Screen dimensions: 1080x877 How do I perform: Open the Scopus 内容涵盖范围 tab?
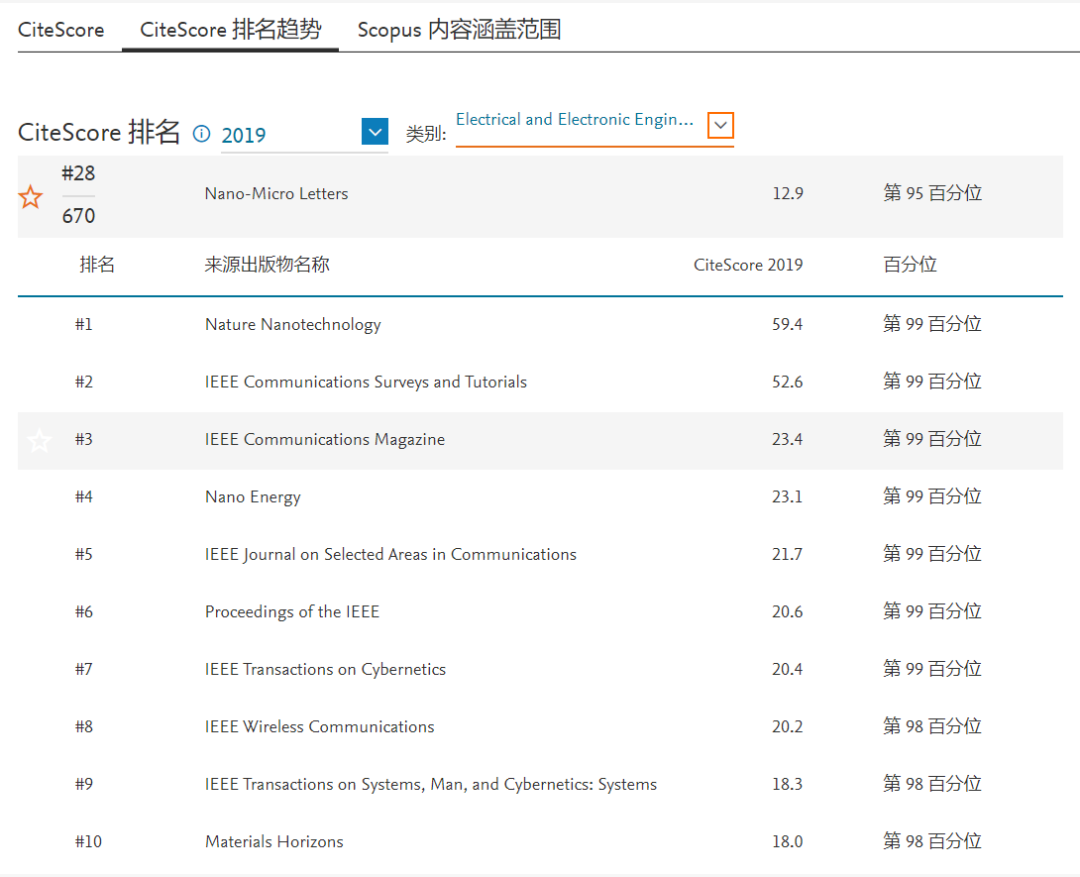[459, 30]
